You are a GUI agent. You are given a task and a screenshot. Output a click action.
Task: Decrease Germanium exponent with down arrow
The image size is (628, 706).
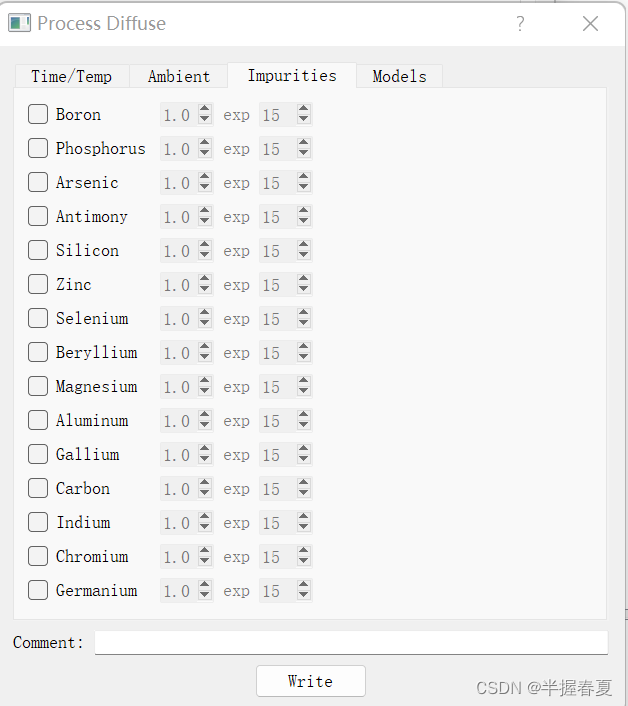pyautogui.click(x=303, y=596)
